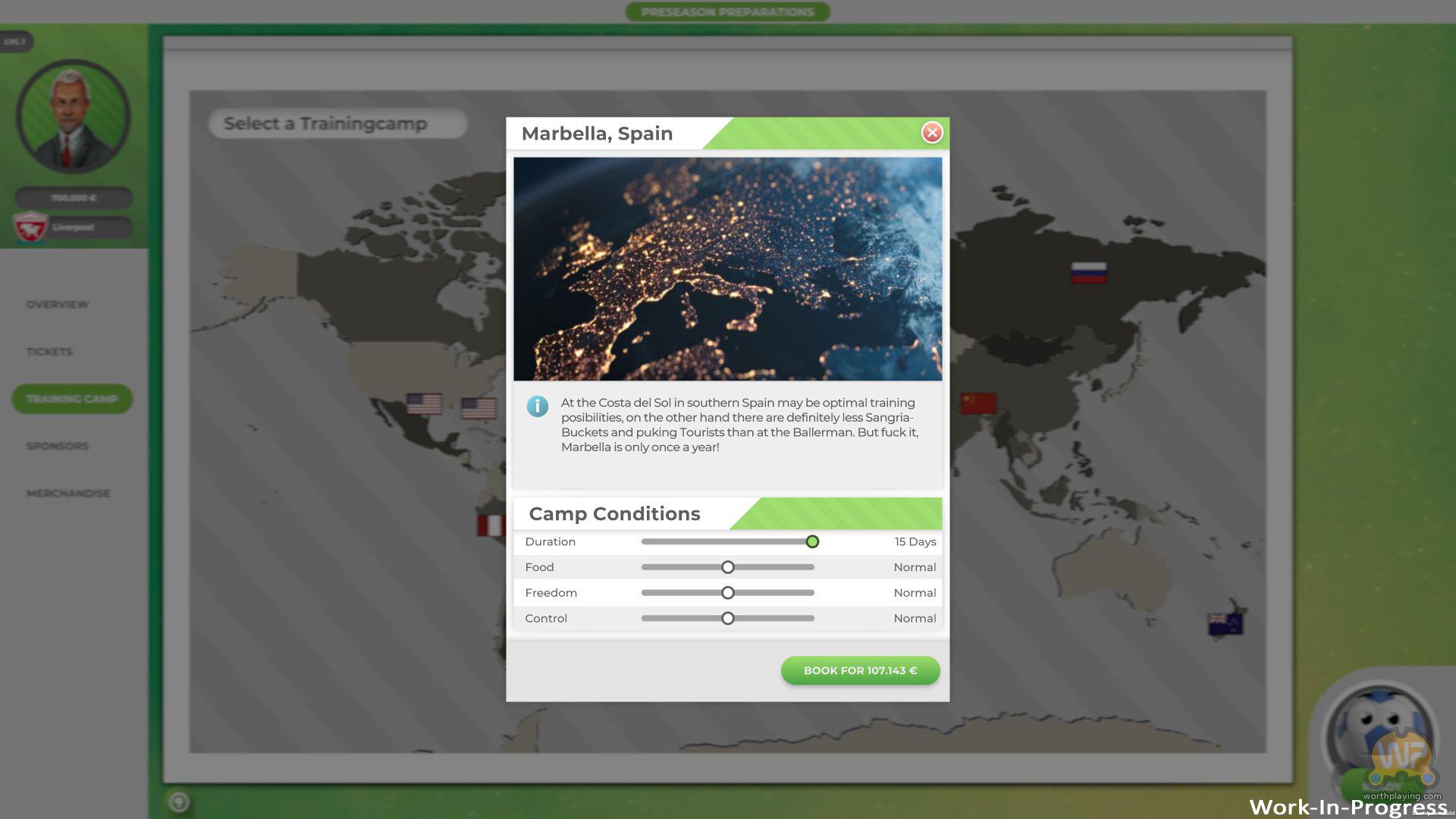Screen dimensions: 1456x819
Task: Click the Food slider handle
Action: click(727, 567)
